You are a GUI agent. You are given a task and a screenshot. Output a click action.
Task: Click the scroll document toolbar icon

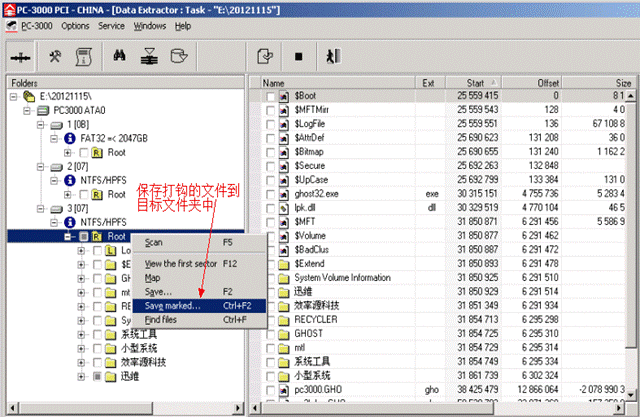click(83, 57)
